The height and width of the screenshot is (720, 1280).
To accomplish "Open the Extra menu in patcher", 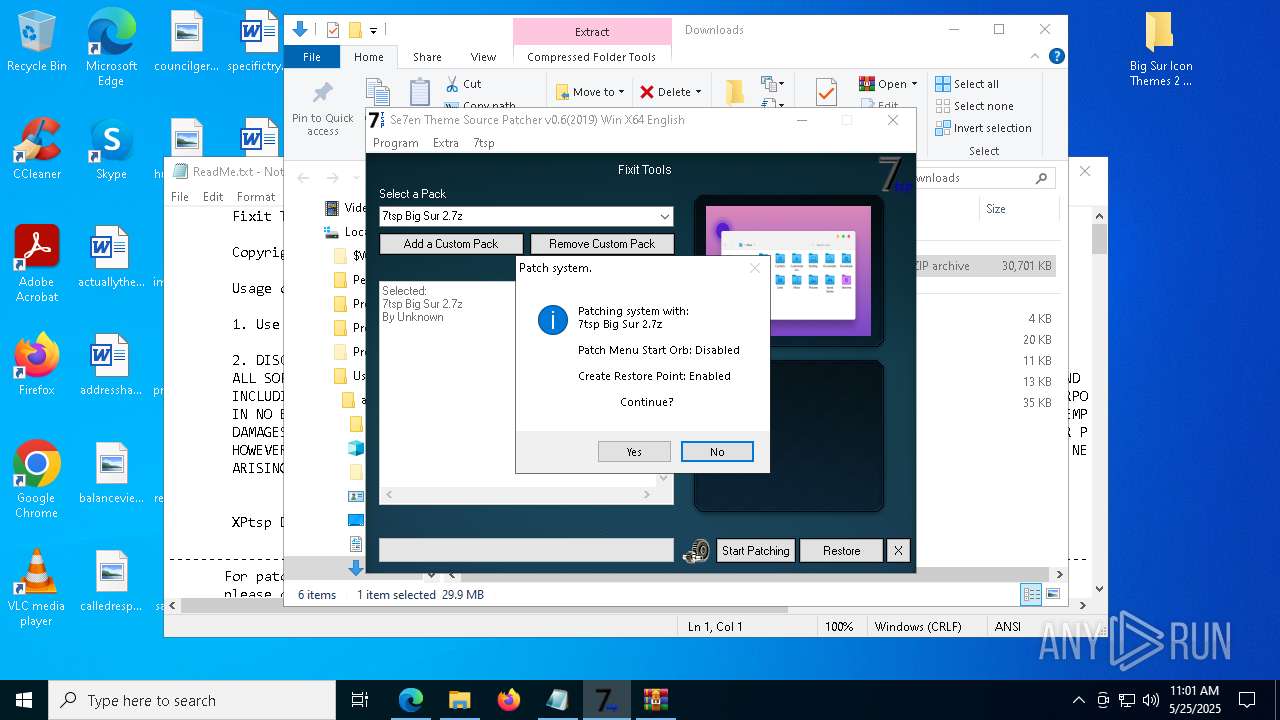I will 446,143.
